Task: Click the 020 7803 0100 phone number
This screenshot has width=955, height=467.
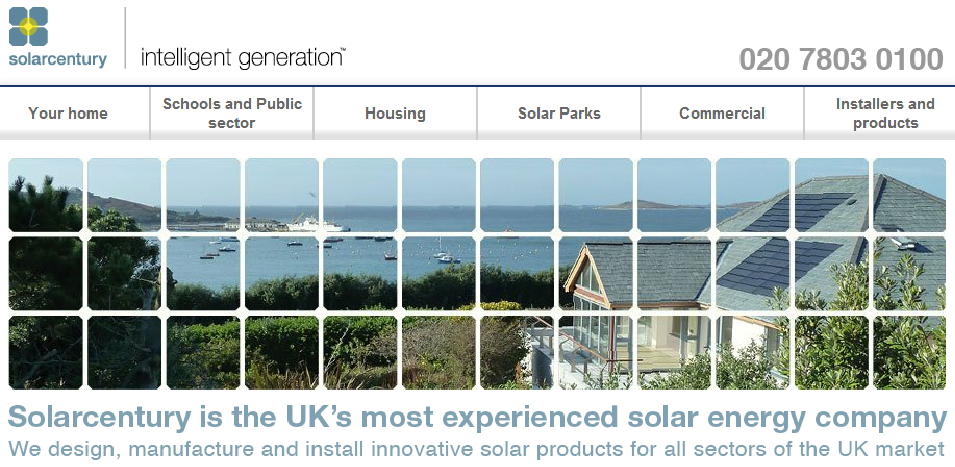Action: [x=841, y=59]
